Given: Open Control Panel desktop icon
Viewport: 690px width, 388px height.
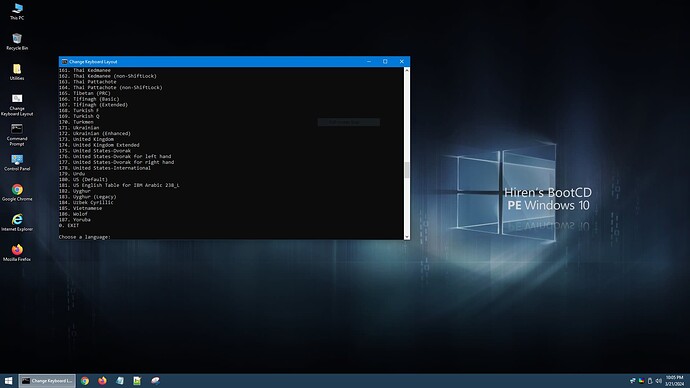Looking at the screenshot, I should 17,163.
